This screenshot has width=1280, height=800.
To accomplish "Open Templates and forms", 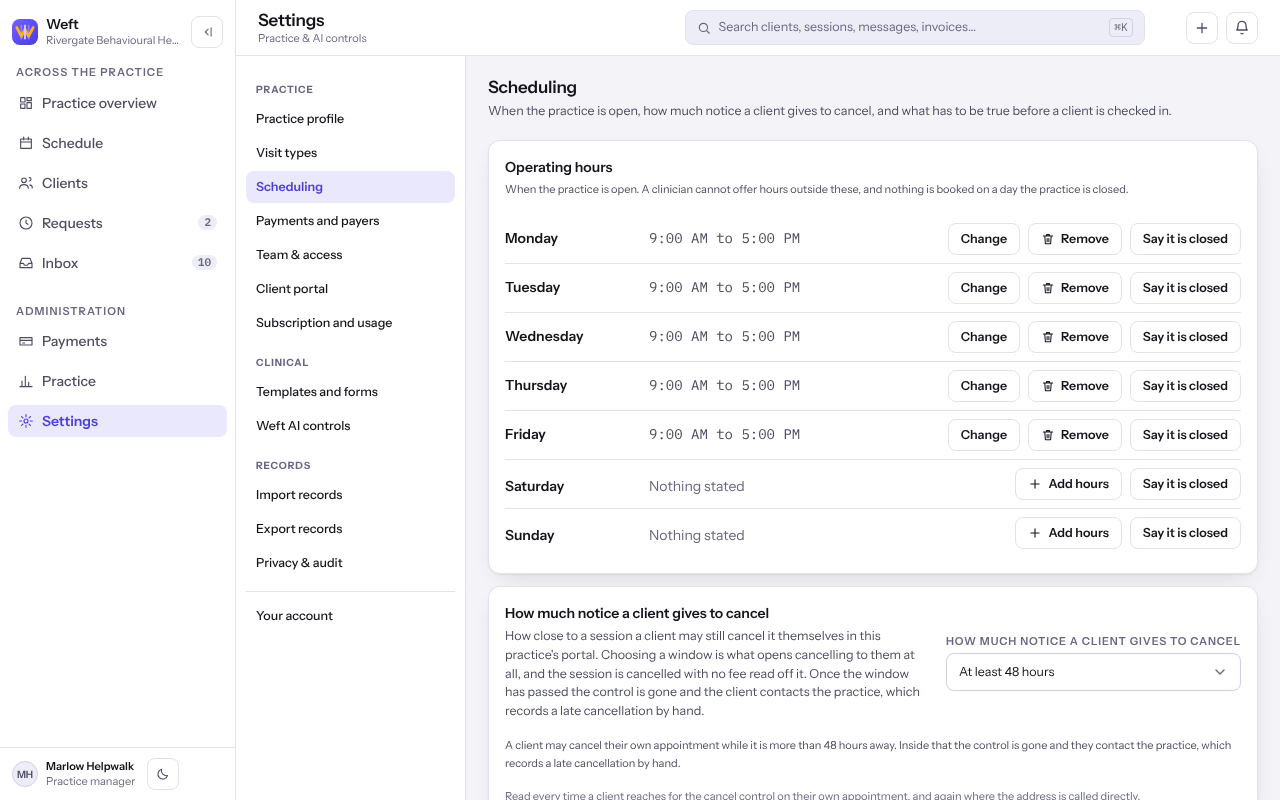I will (x=350, y=392).
